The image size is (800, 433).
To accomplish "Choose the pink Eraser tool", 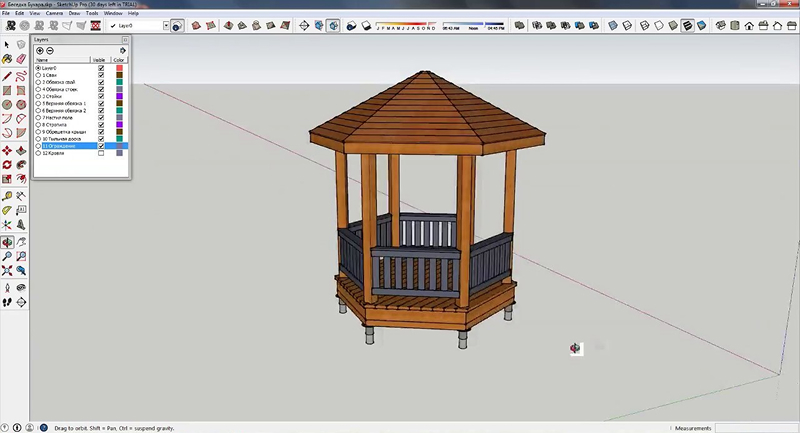I will [x=21, y=59].
